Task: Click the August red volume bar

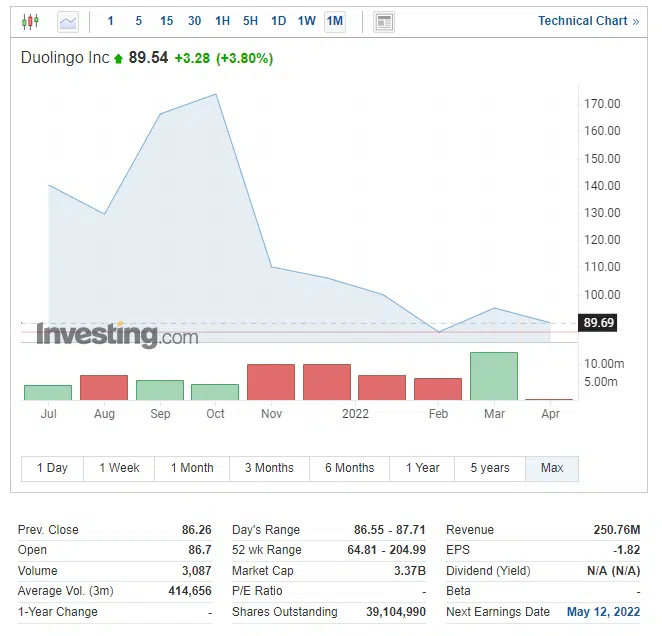Action: pyautogui.click(x=104, y=387)
